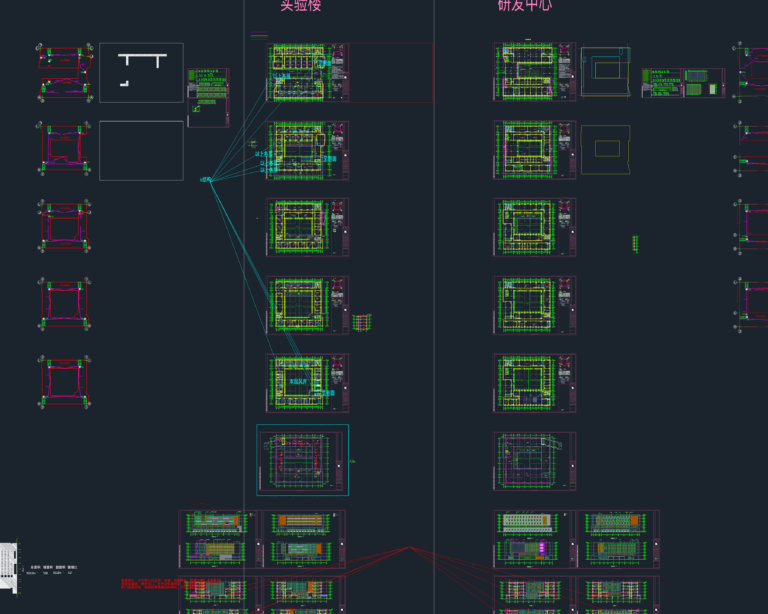
Task: Click the small legend lines above first 实验楼 plan
Action: coord(259,35)
